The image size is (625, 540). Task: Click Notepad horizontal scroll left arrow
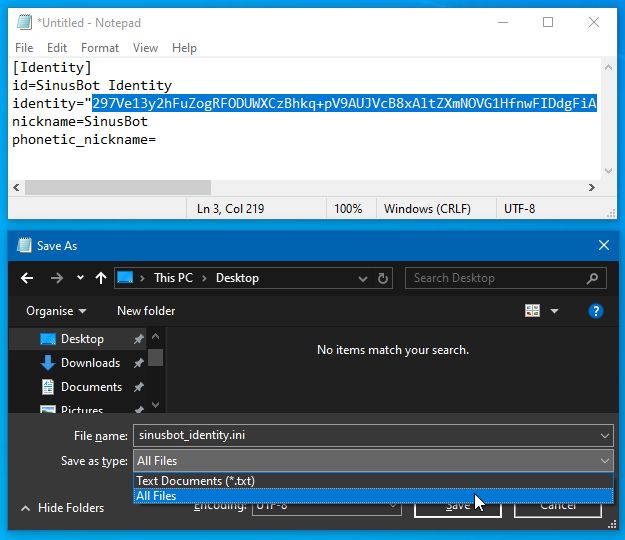16,187
